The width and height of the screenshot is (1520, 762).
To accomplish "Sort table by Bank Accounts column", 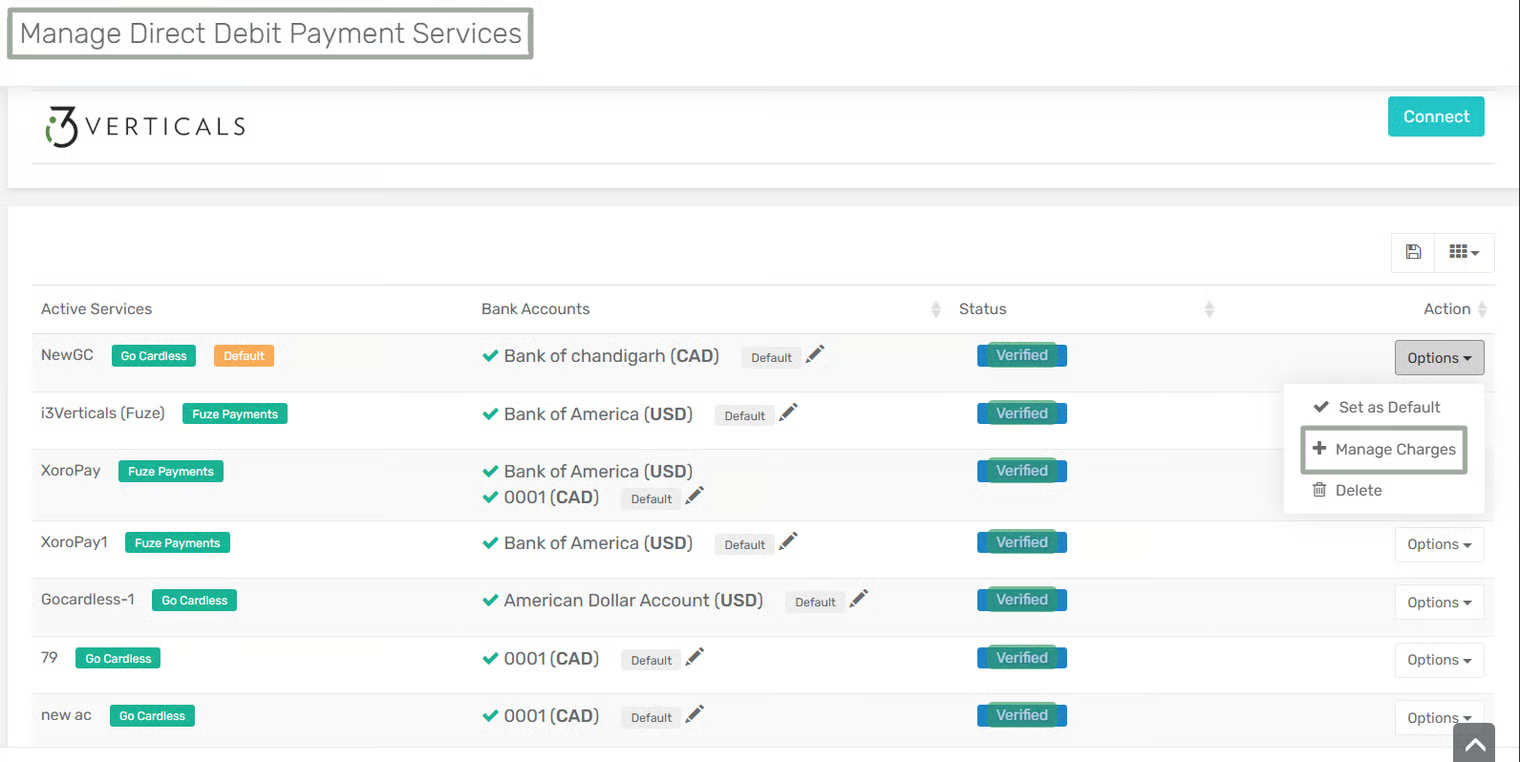I will click(x=936, y=309).
